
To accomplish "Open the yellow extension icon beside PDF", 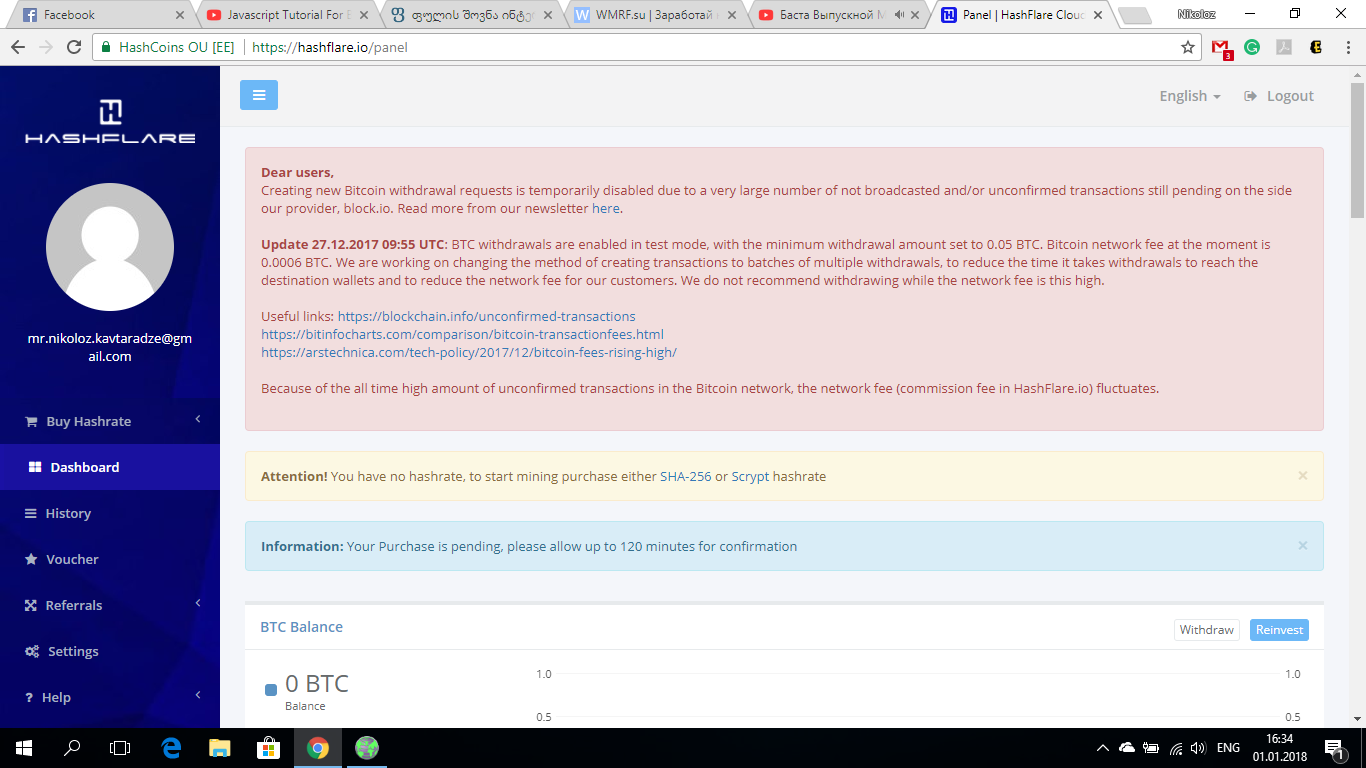I will 1316,47.
